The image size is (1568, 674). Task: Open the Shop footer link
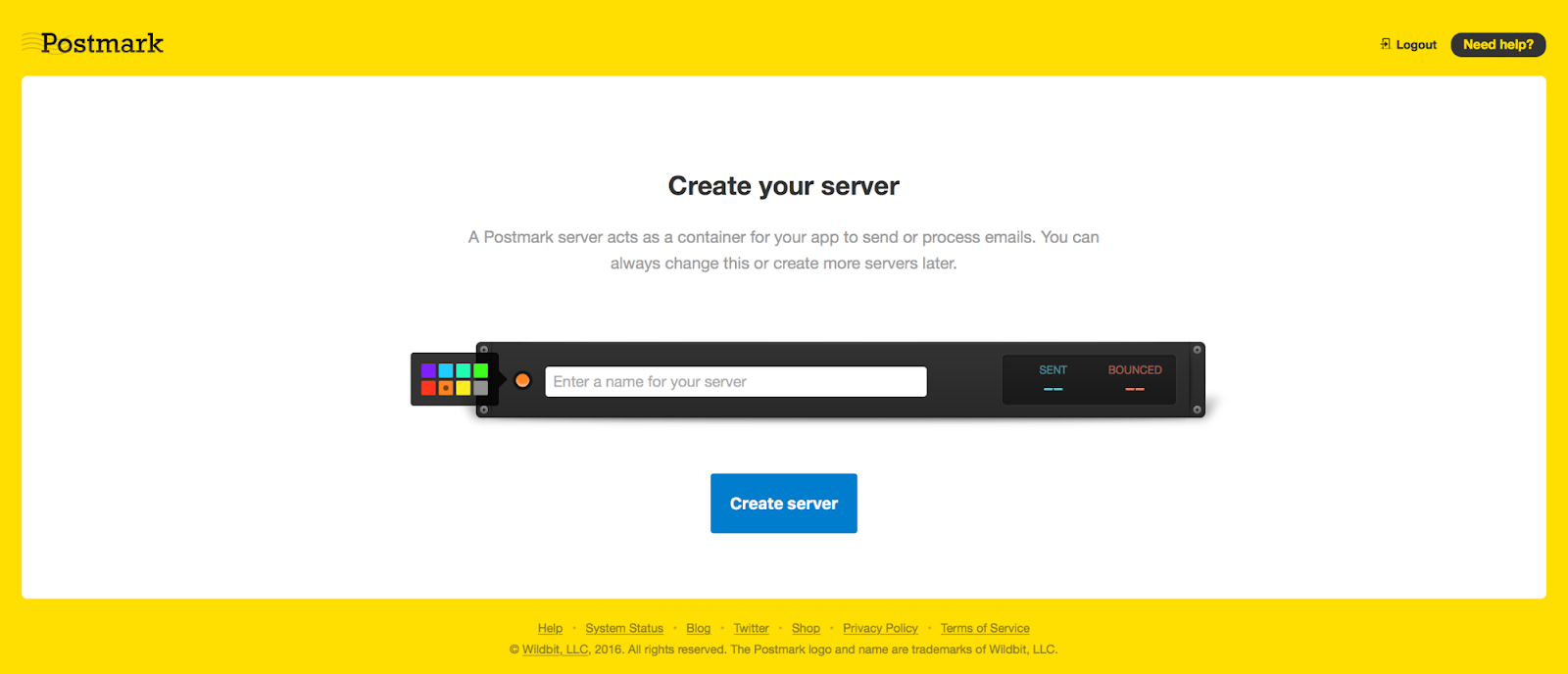click(806, 628)
